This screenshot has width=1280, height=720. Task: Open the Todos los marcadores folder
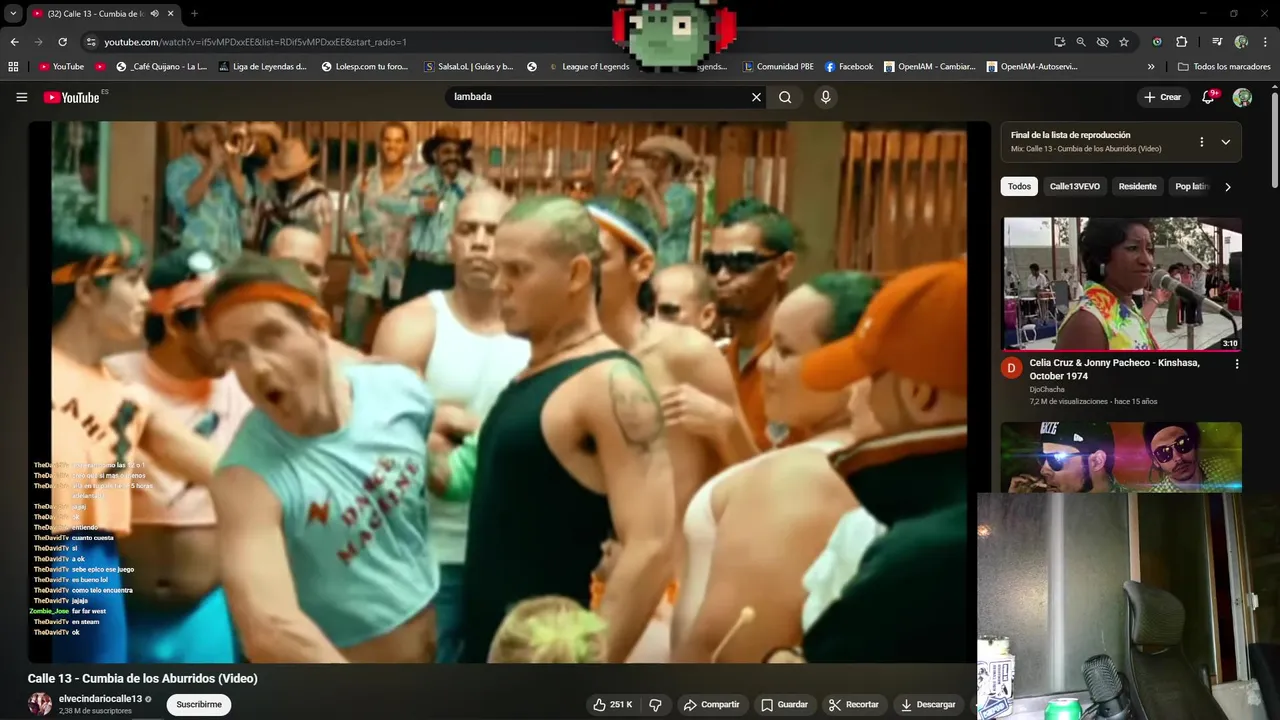click(1224, 67)
